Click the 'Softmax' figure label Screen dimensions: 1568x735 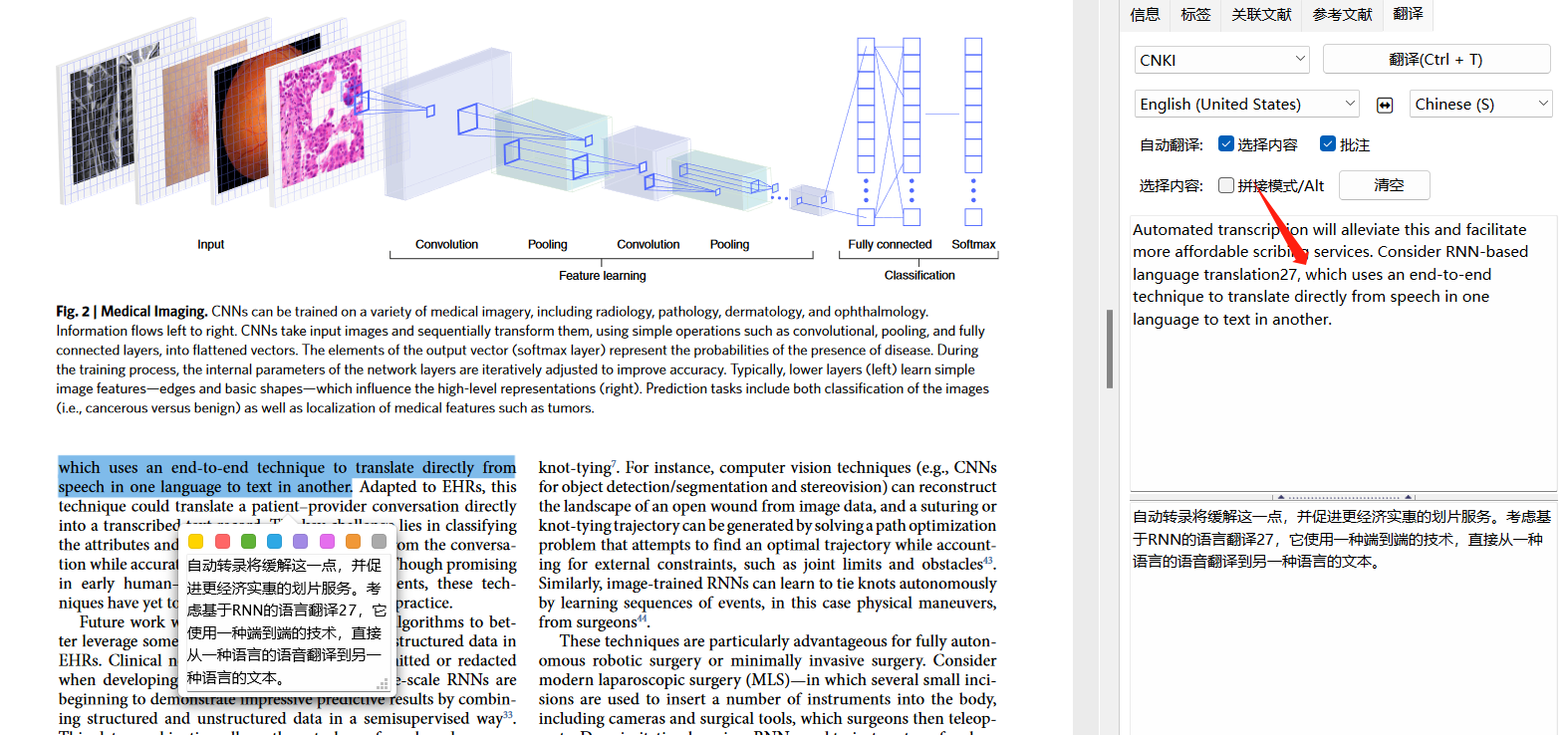tap(973, 244)
